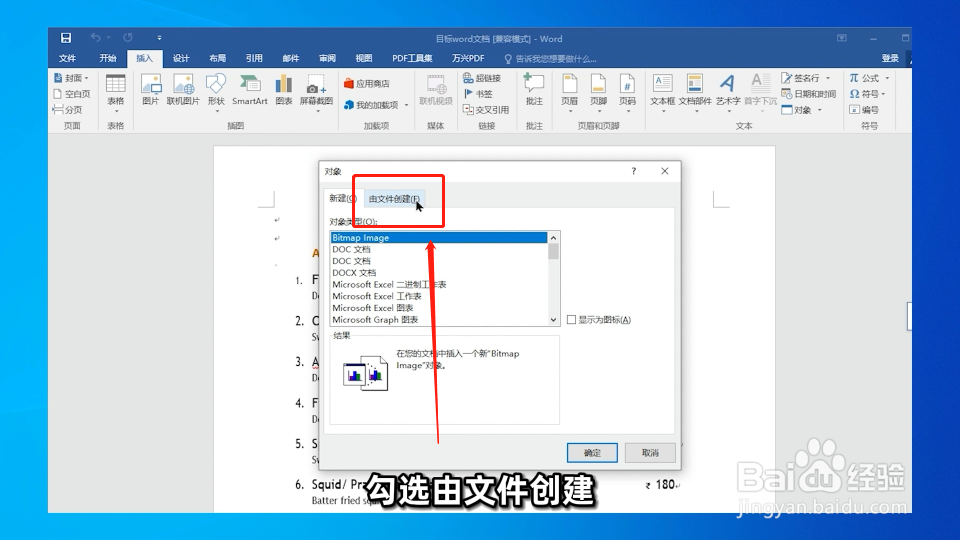Insert 日期和时间 date and time
This screenshot has width=960, height=540.
tap(809, 94)
